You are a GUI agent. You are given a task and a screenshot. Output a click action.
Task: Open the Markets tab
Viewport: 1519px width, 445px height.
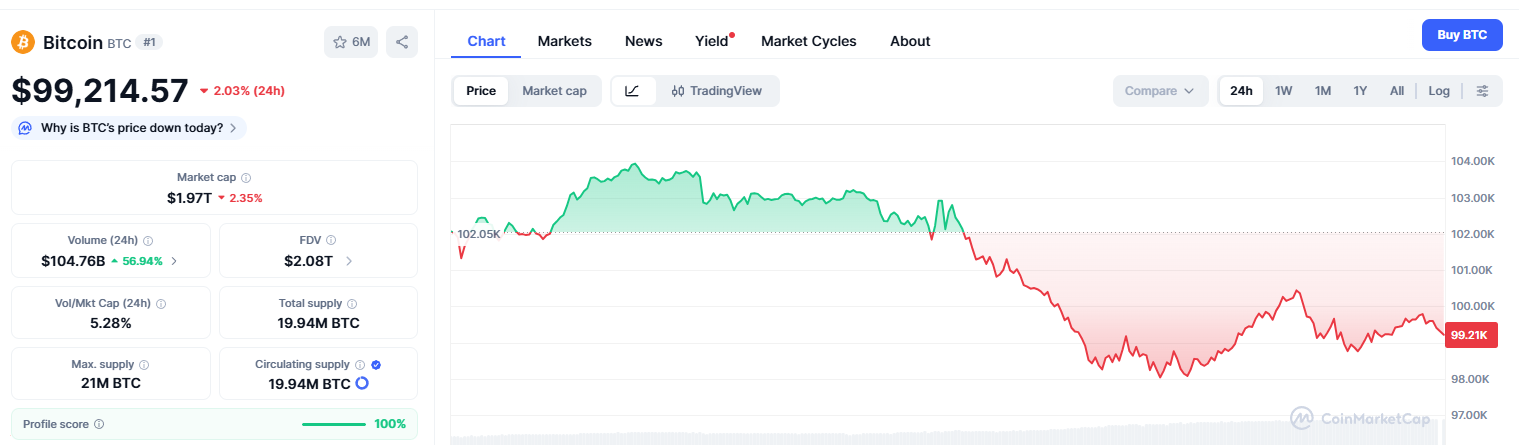pyautogui.click(x=565, y=41)
